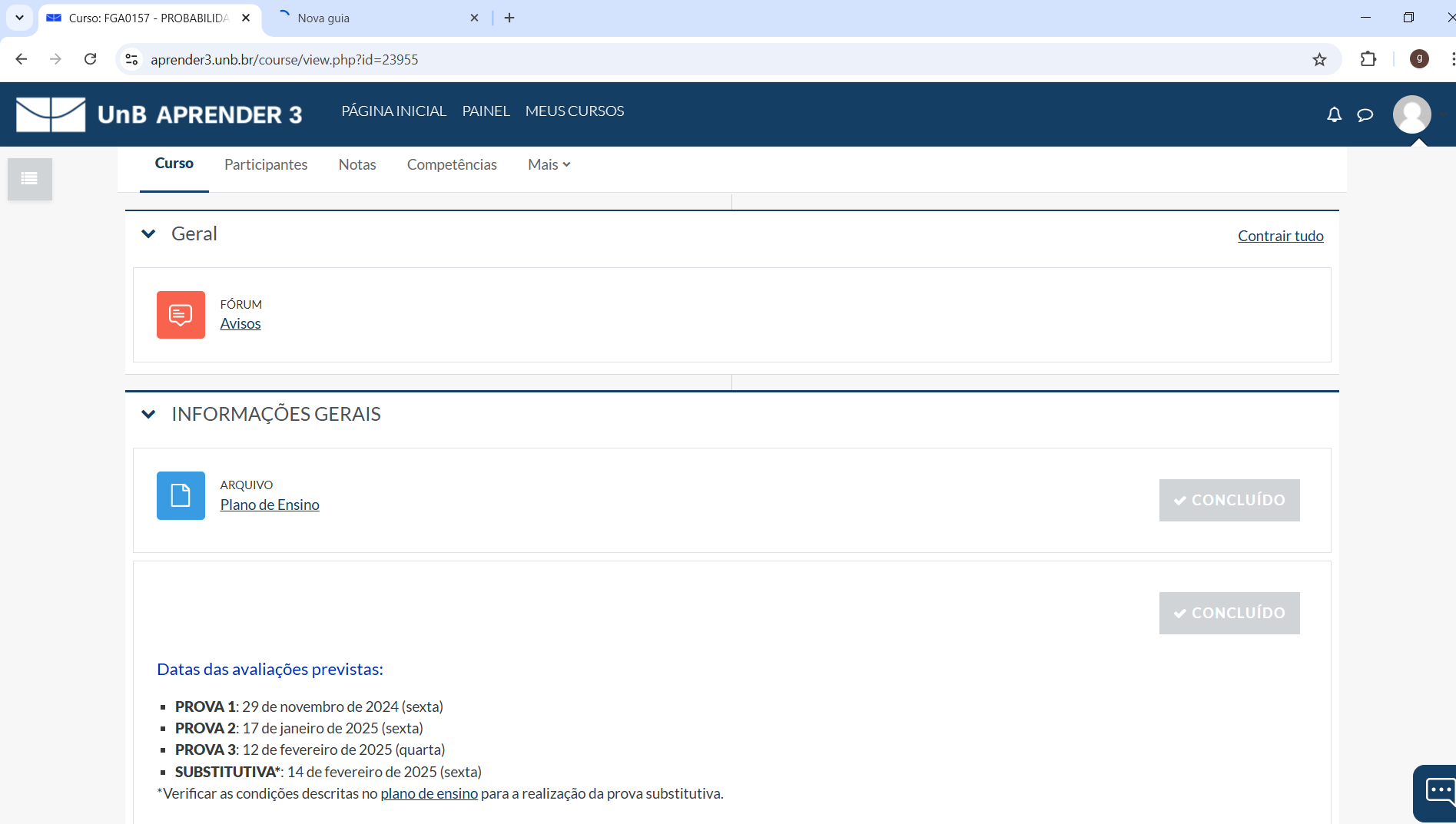Click the browser profile 'g' avatar
The height and width of the screenshot is (824, 1456).
[1419, 59]
